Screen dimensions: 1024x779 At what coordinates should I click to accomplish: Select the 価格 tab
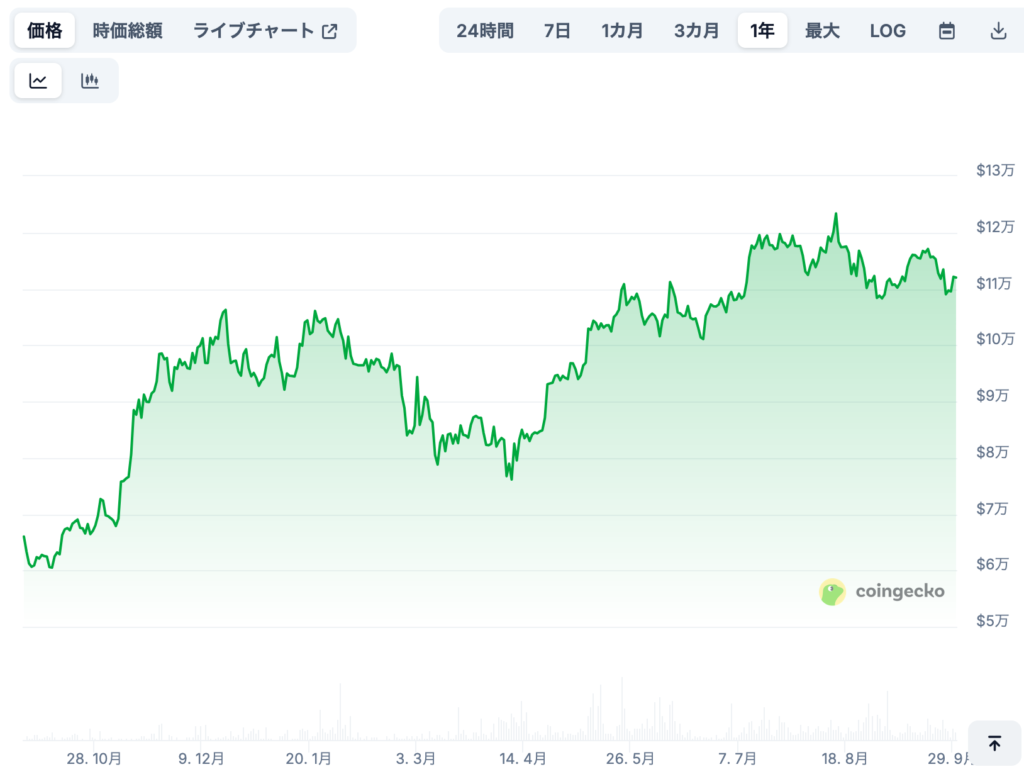click(x=44, y=31)
